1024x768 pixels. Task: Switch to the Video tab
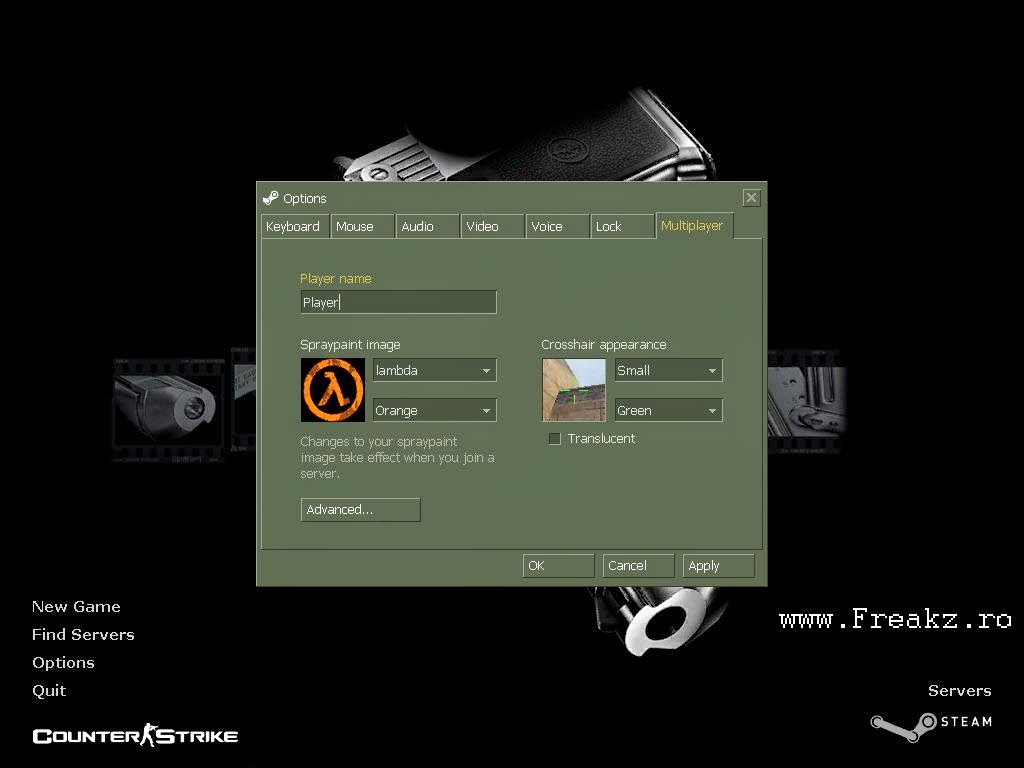pyautogui.click(x=492, y=227)
